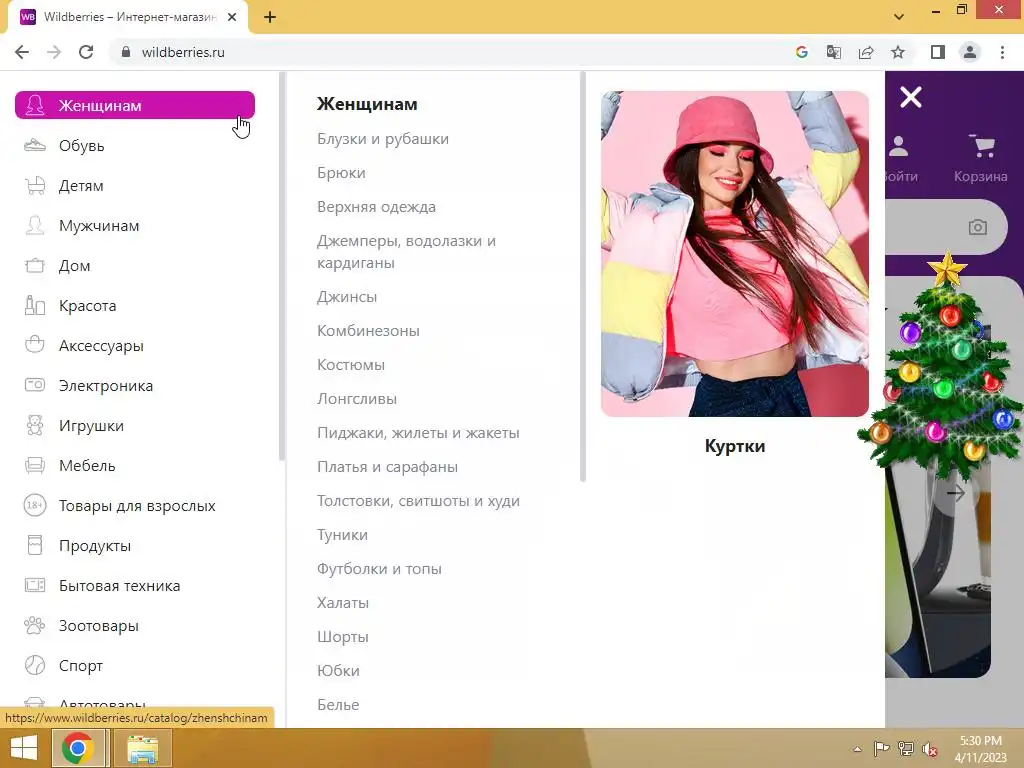Screen dimensions: 1024x768
Task: Go to Туники subcategory
Action: 342,534
